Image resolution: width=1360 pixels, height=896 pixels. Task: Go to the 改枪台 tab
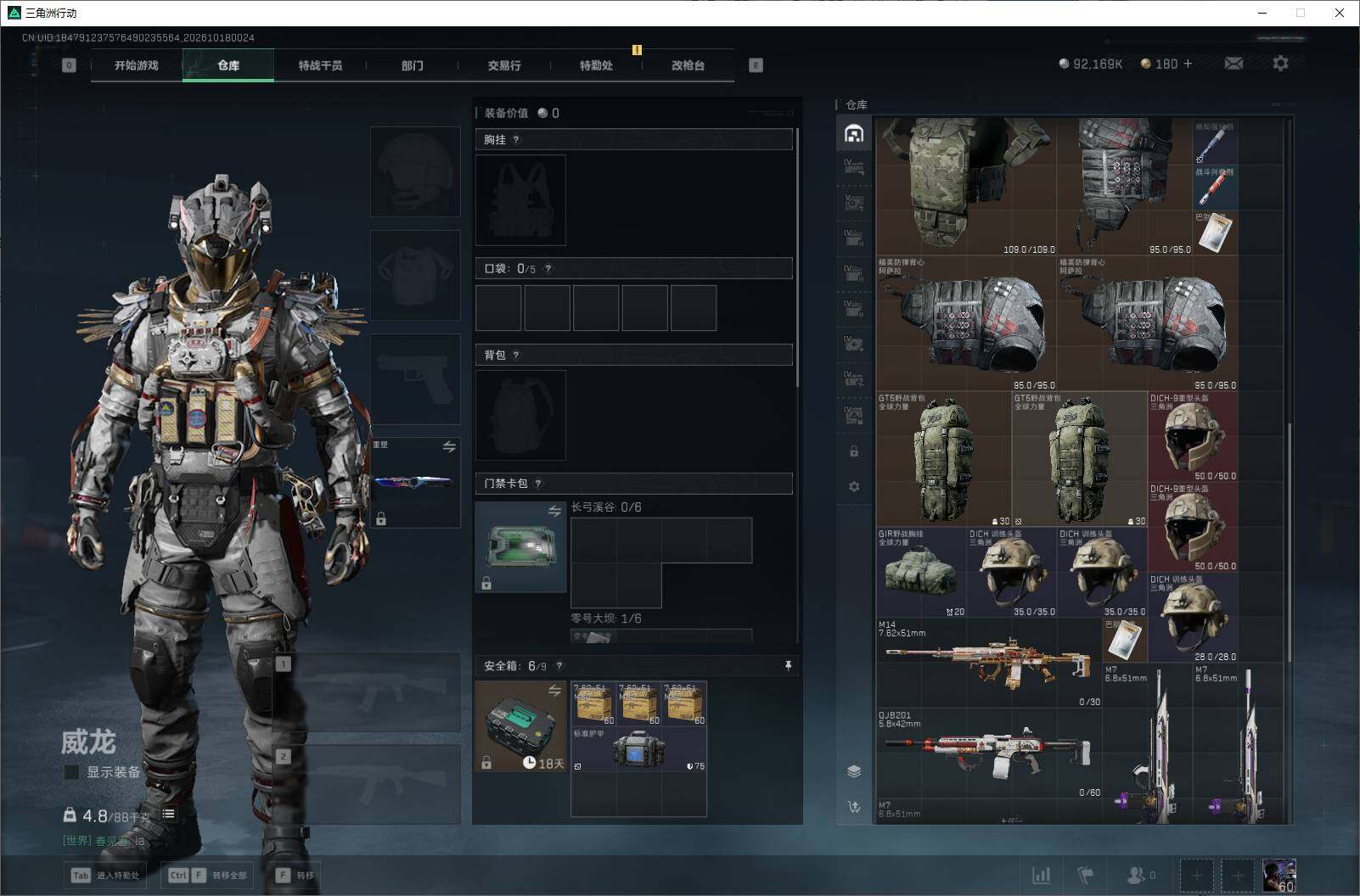pos(688,65)
